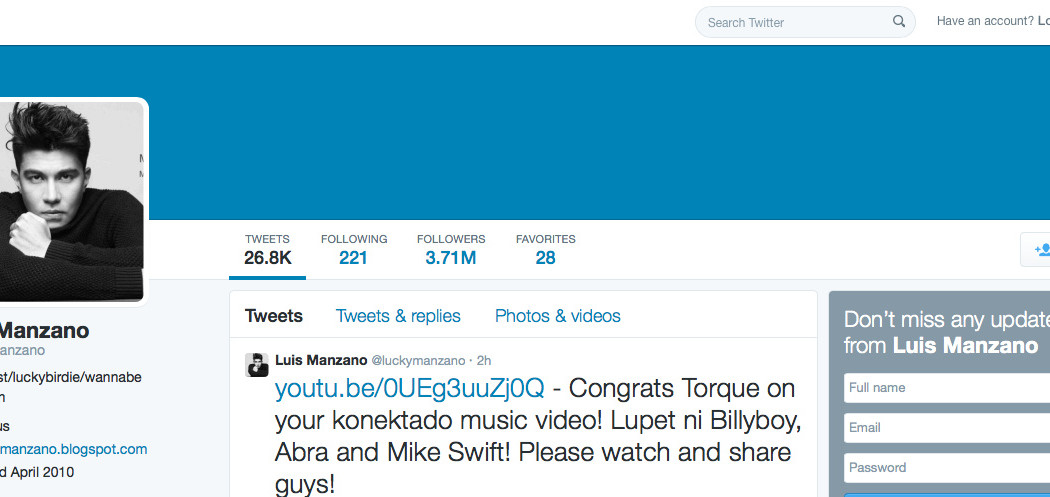Open the youtu.be/0UEg3uuZj0Q link
The image size is (1050, 497).
410,388
